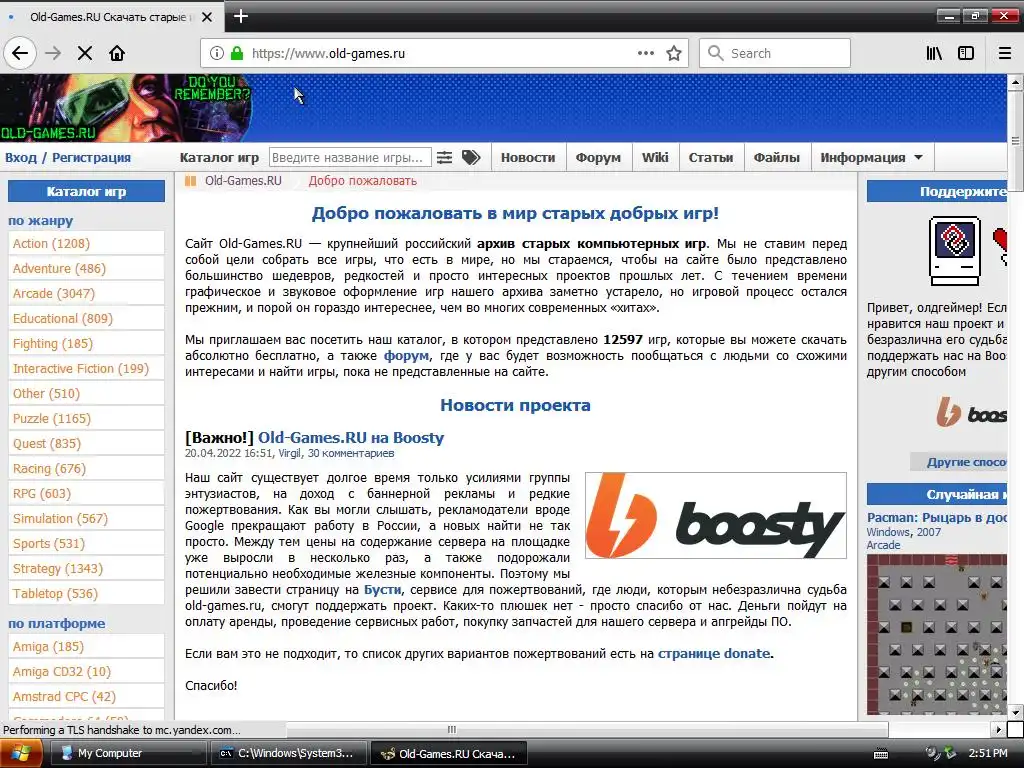The width and height of the screenshot is (1024, 768).
Task: Select the Puzzle (1165) genre
Action: (x=86, y=419)
